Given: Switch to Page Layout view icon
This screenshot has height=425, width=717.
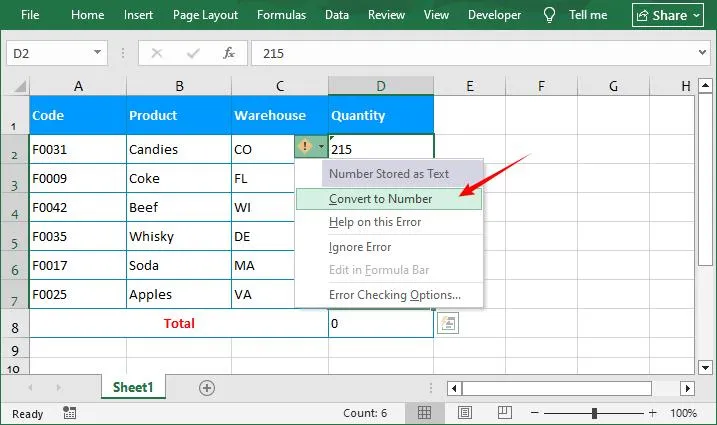Looking at the screenshot, I should coord(465,413).
